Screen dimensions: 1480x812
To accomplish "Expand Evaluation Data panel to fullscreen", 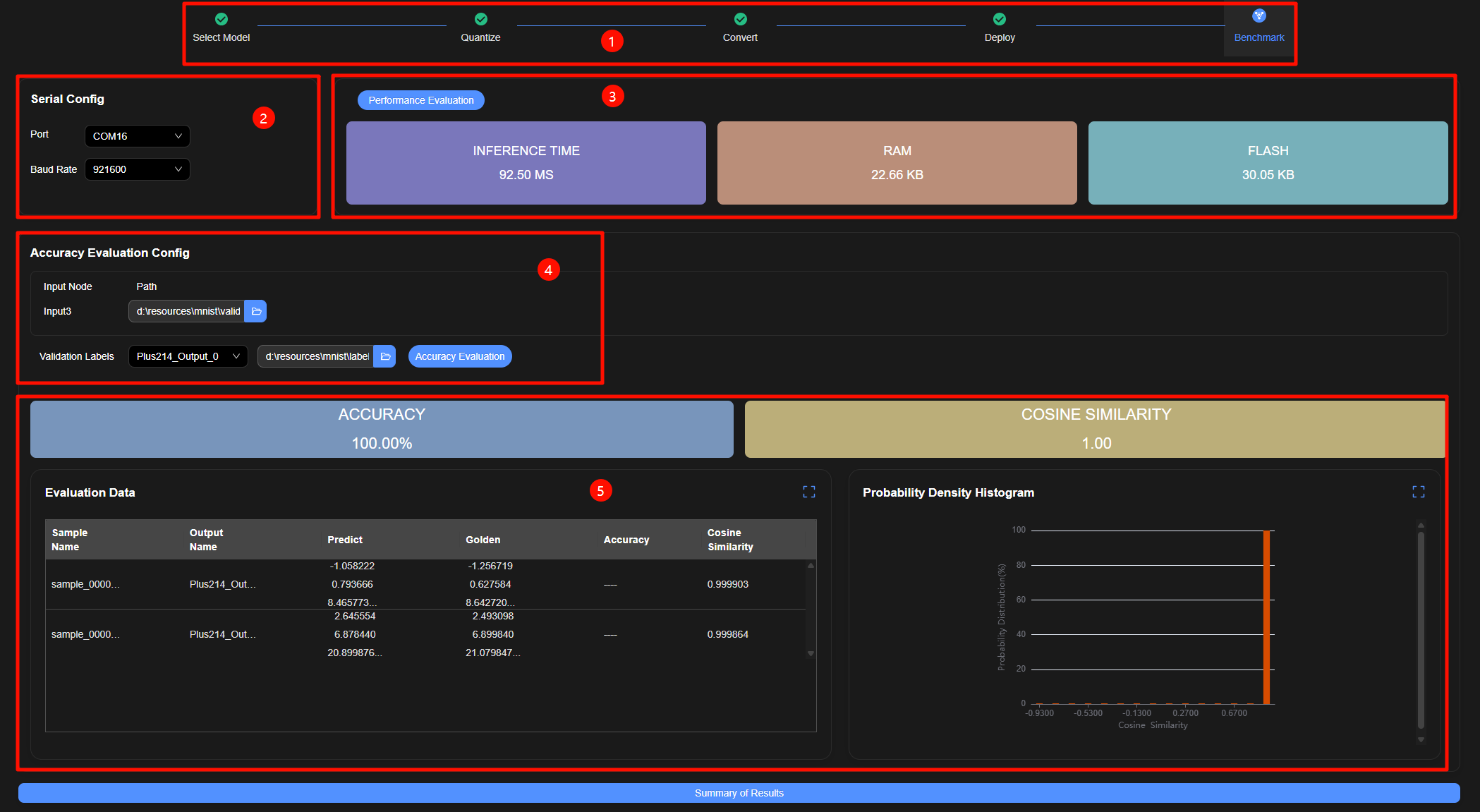I will coord(809,492).
